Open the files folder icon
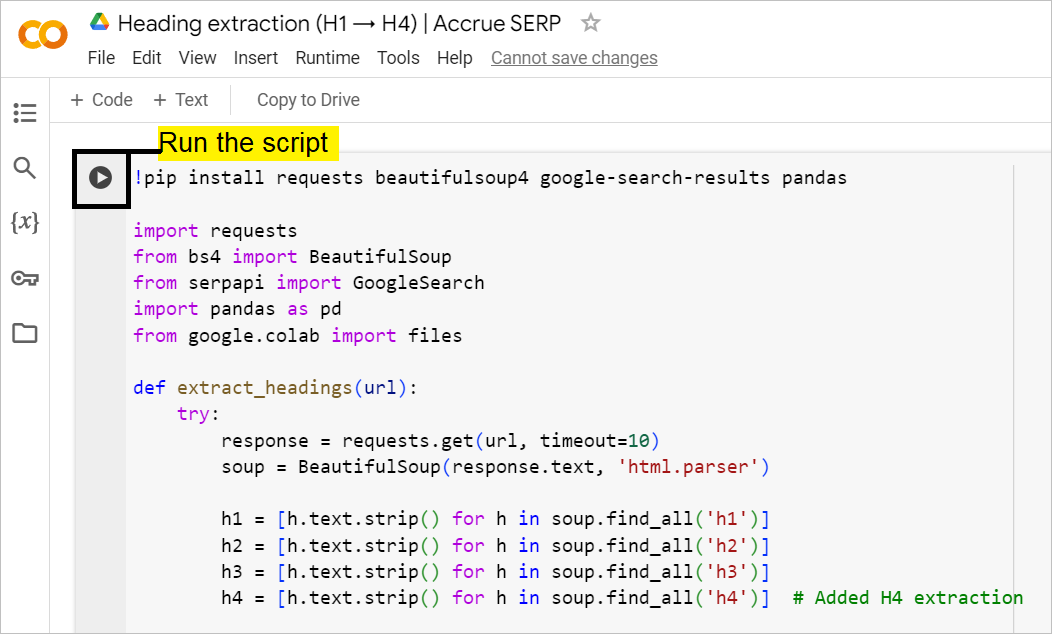The width and height of the screenshot is (1052, 634). pos(25,333)
